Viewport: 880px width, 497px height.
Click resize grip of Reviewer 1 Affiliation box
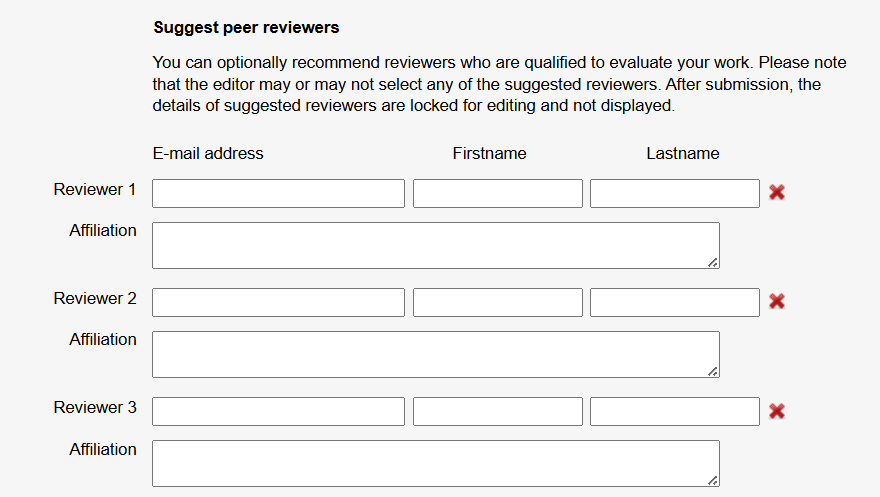[713, 263]
